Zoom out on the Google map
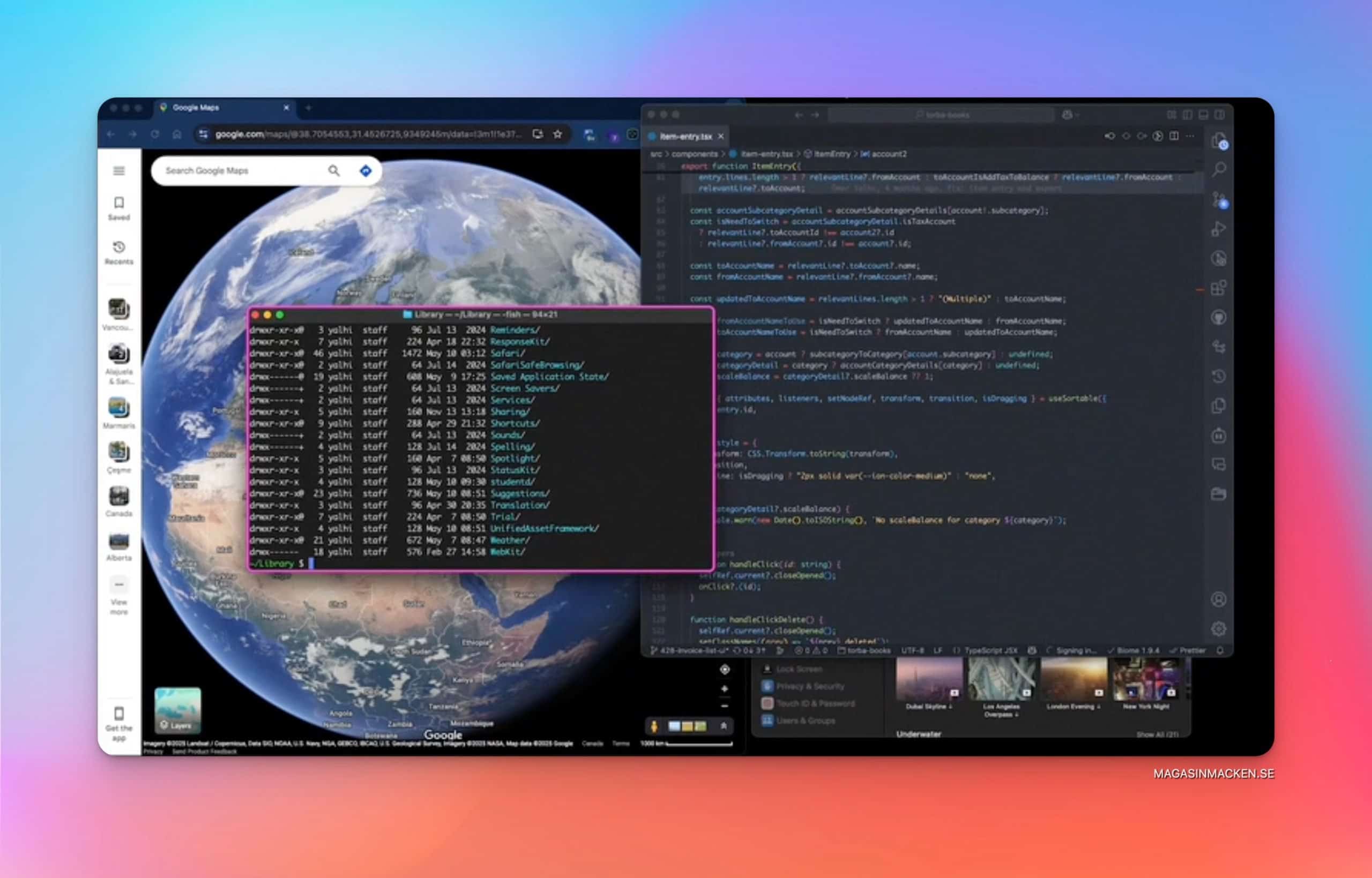The width and height of the screenshot is (1372, 878). coord(724,706)
